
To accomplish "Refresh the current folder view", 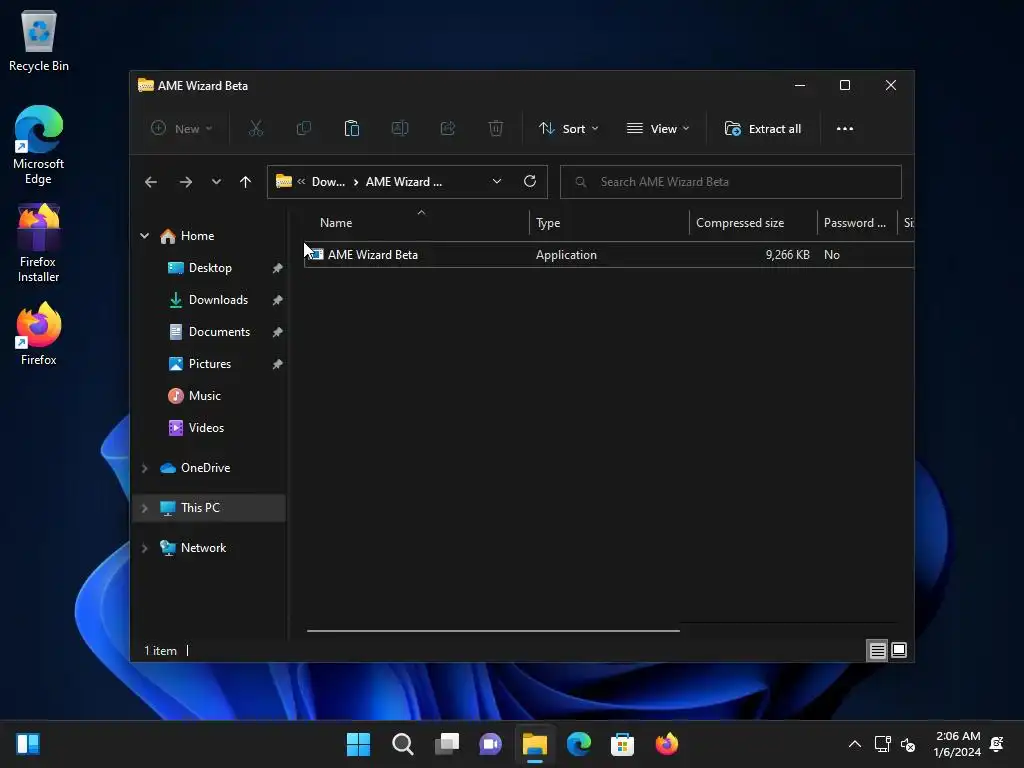I will point(530,182).
